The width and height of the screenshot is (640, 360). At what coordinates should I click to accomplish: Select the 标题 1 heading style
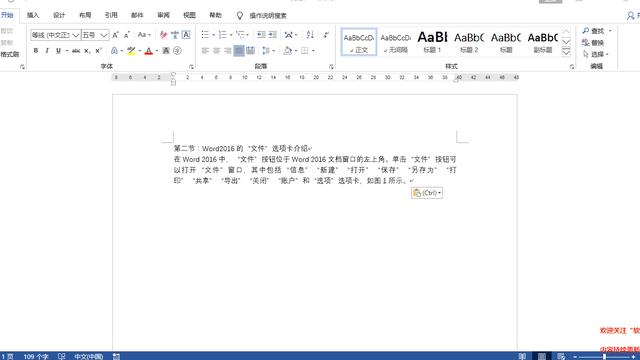(x=432, y=42)
